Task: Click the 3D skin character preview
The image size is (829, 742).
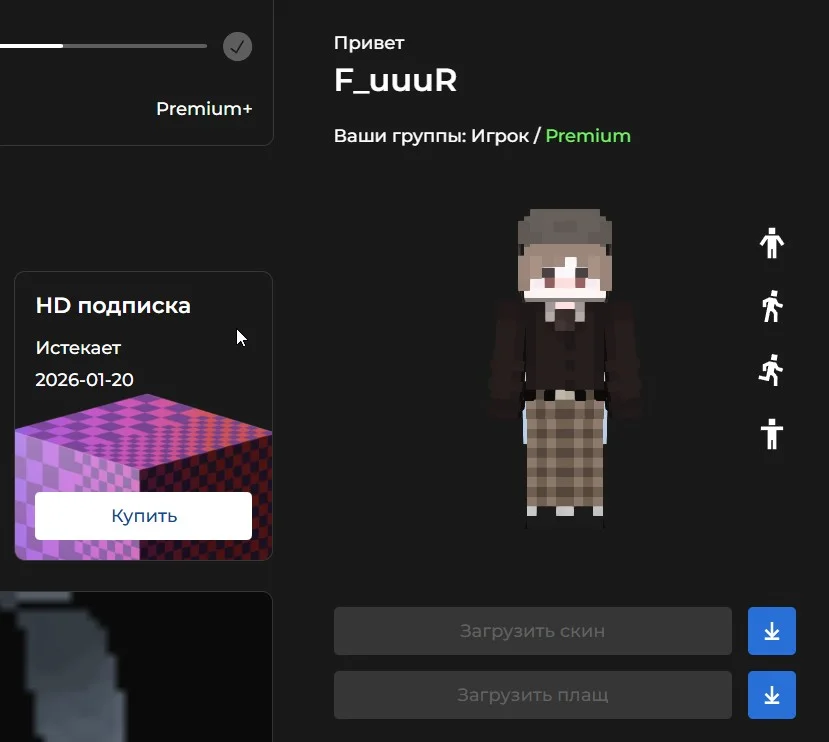Action: pos(565,370)
